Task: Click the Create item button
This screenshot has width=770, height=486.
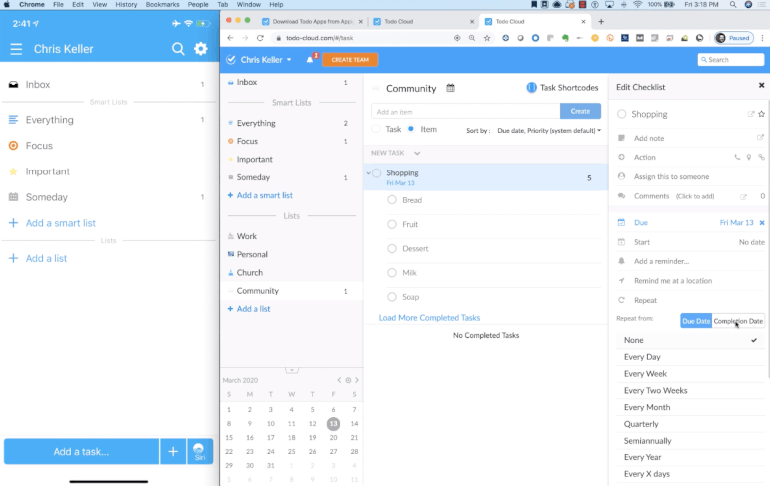Action: pos(580,111)
